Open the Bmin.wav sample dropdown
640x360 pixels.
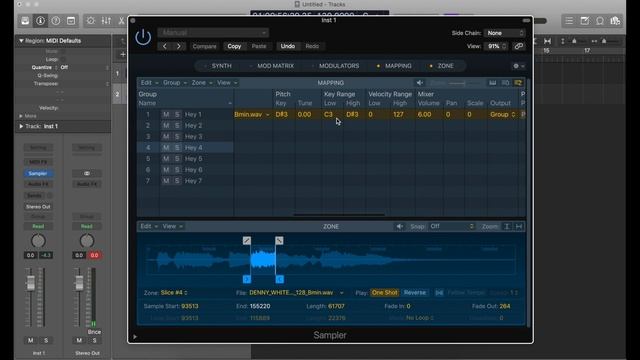point(252,115)
